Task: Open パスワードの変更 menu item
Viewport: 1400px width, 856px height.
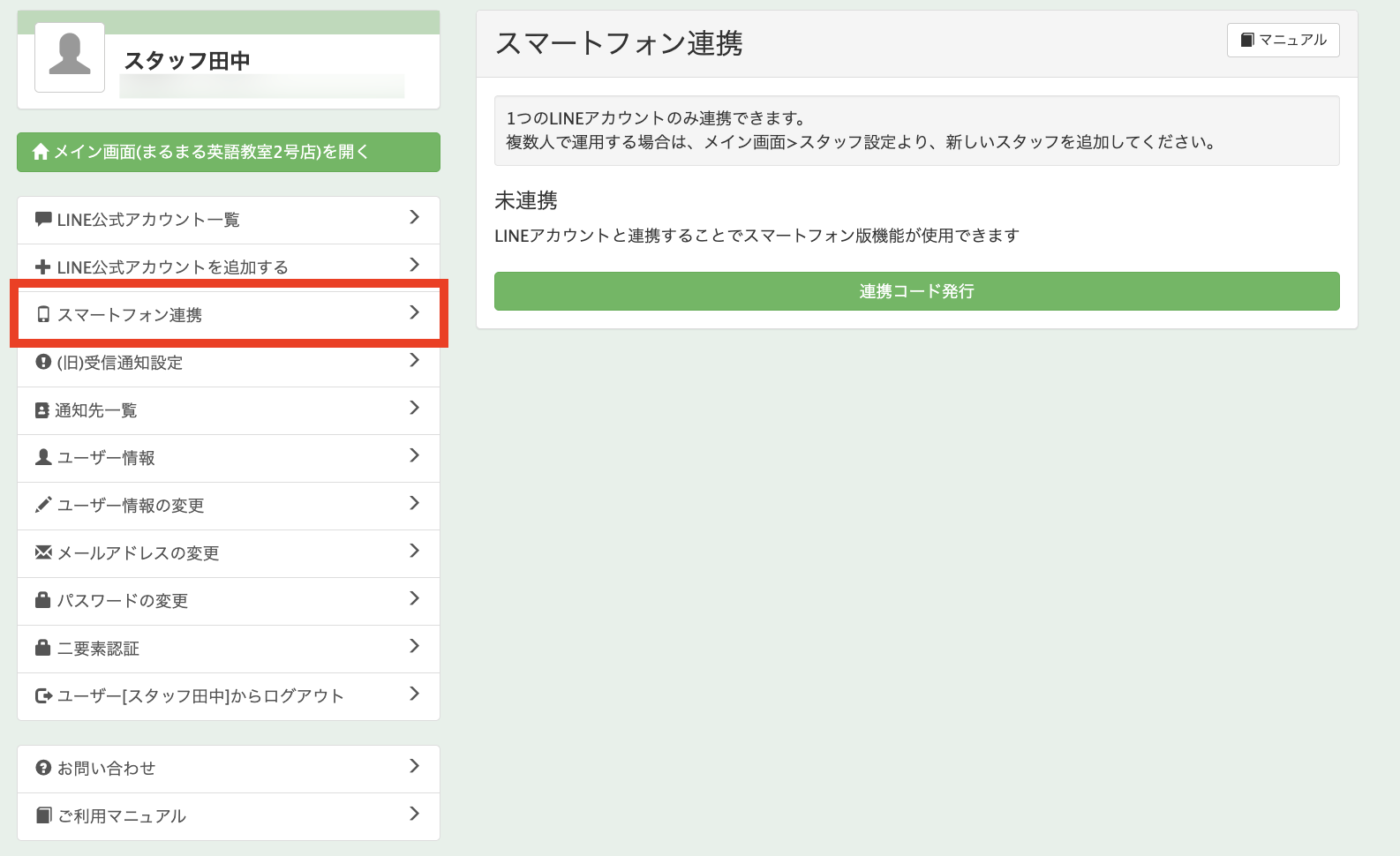Action: point(229,601)
